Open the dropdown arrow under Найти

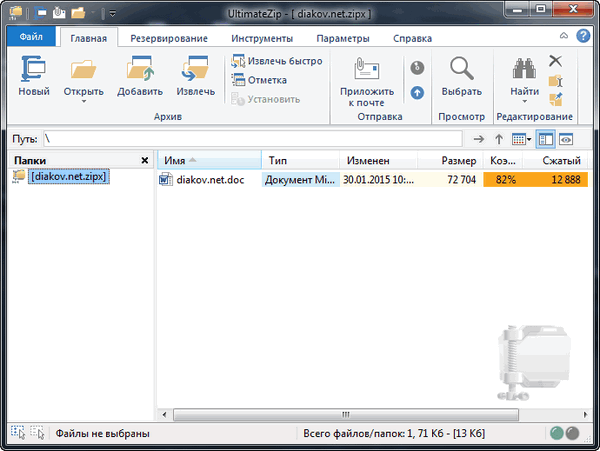(x=524, y=101)
